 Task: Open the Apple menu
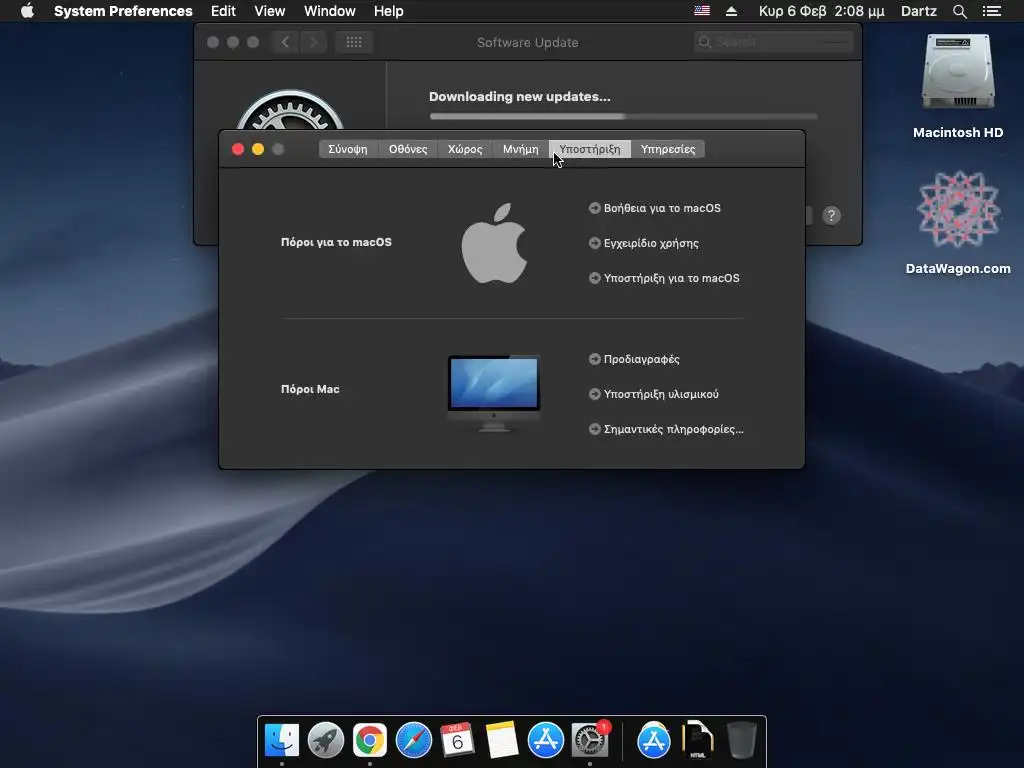pos(27,11)
